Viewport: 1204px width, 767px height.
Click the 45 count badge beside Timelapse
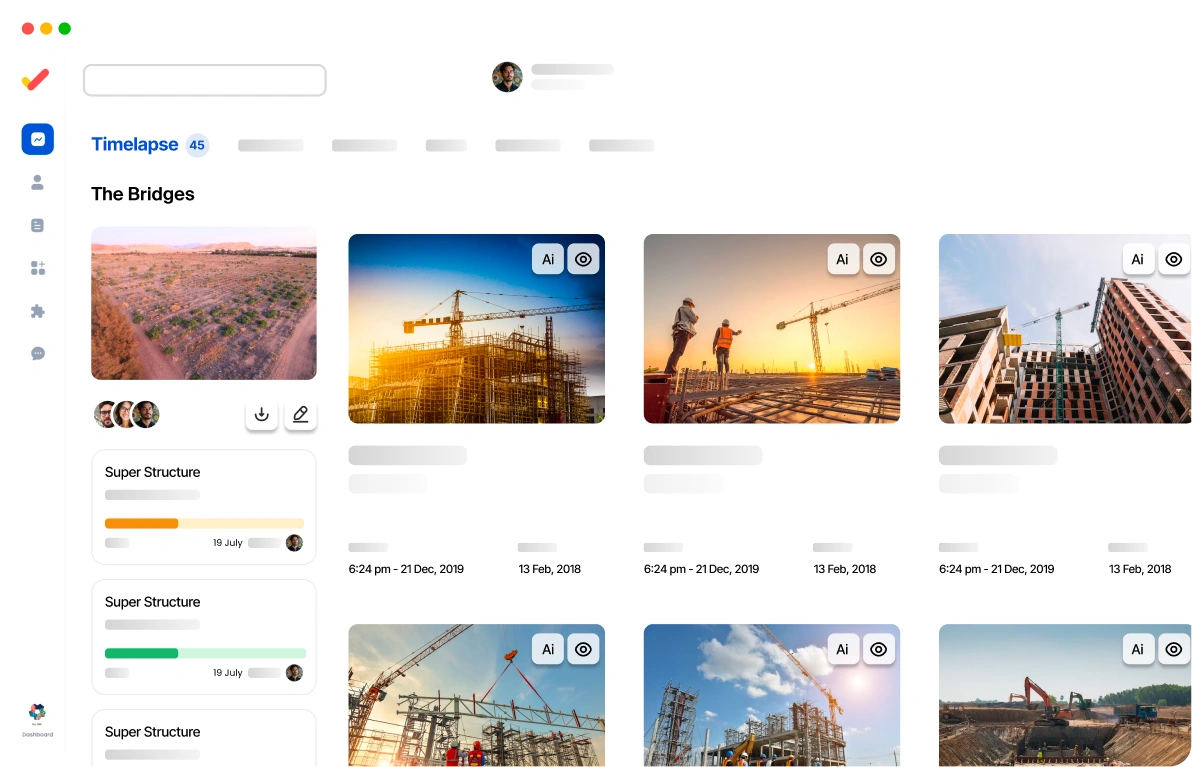(197, 145)
